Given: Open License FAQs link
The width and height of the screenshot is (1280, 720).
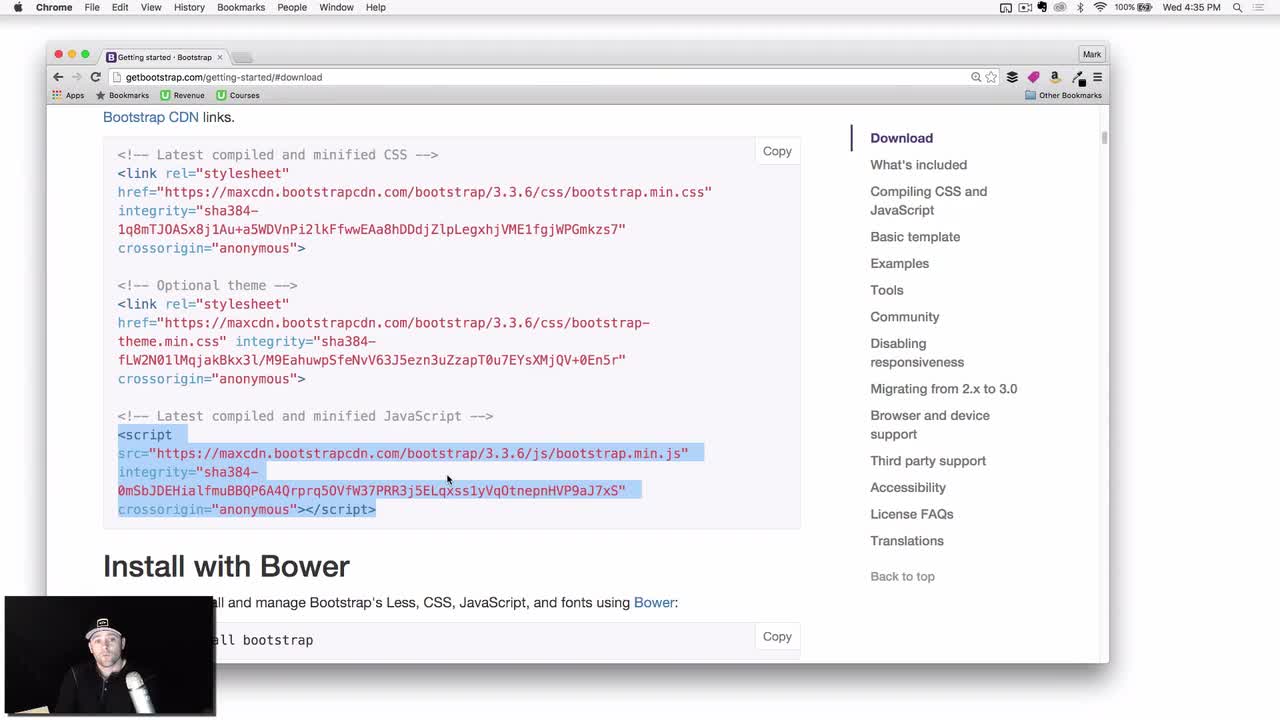Looking at the screenshot, I should pyautogui.click(x=912, y=514).
